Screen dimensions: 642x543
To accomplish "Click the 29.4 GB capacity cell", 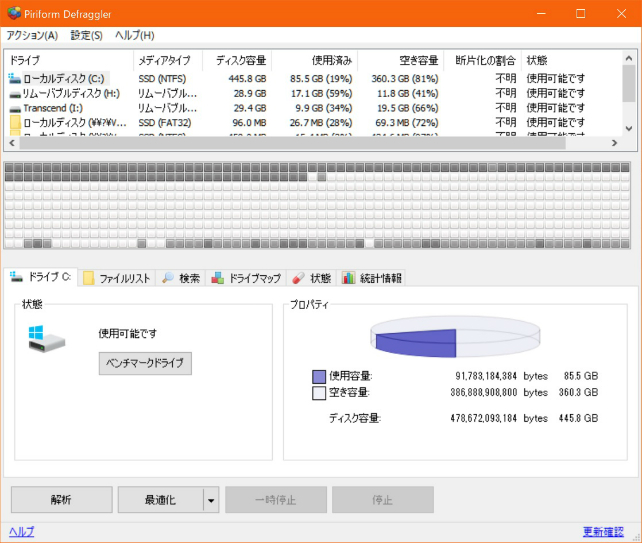I will [x=250, y=108].
